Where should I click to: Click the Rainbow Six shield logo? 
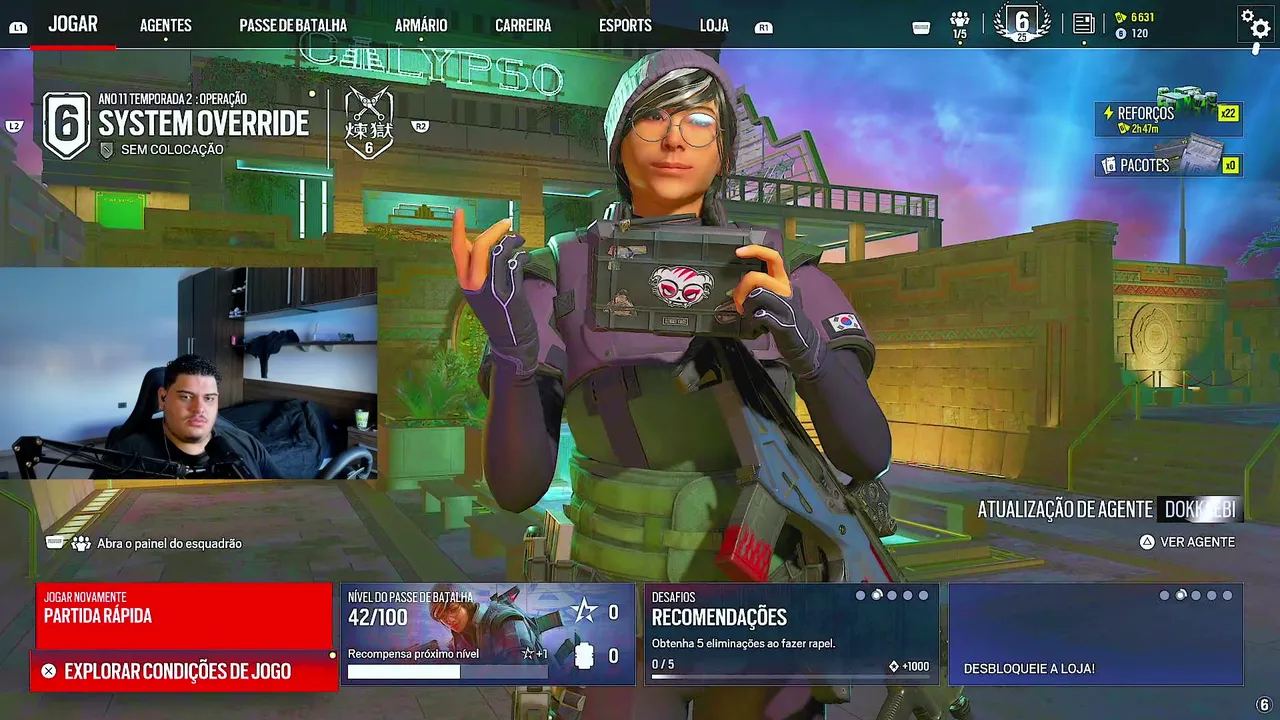(x=66, y=126)
